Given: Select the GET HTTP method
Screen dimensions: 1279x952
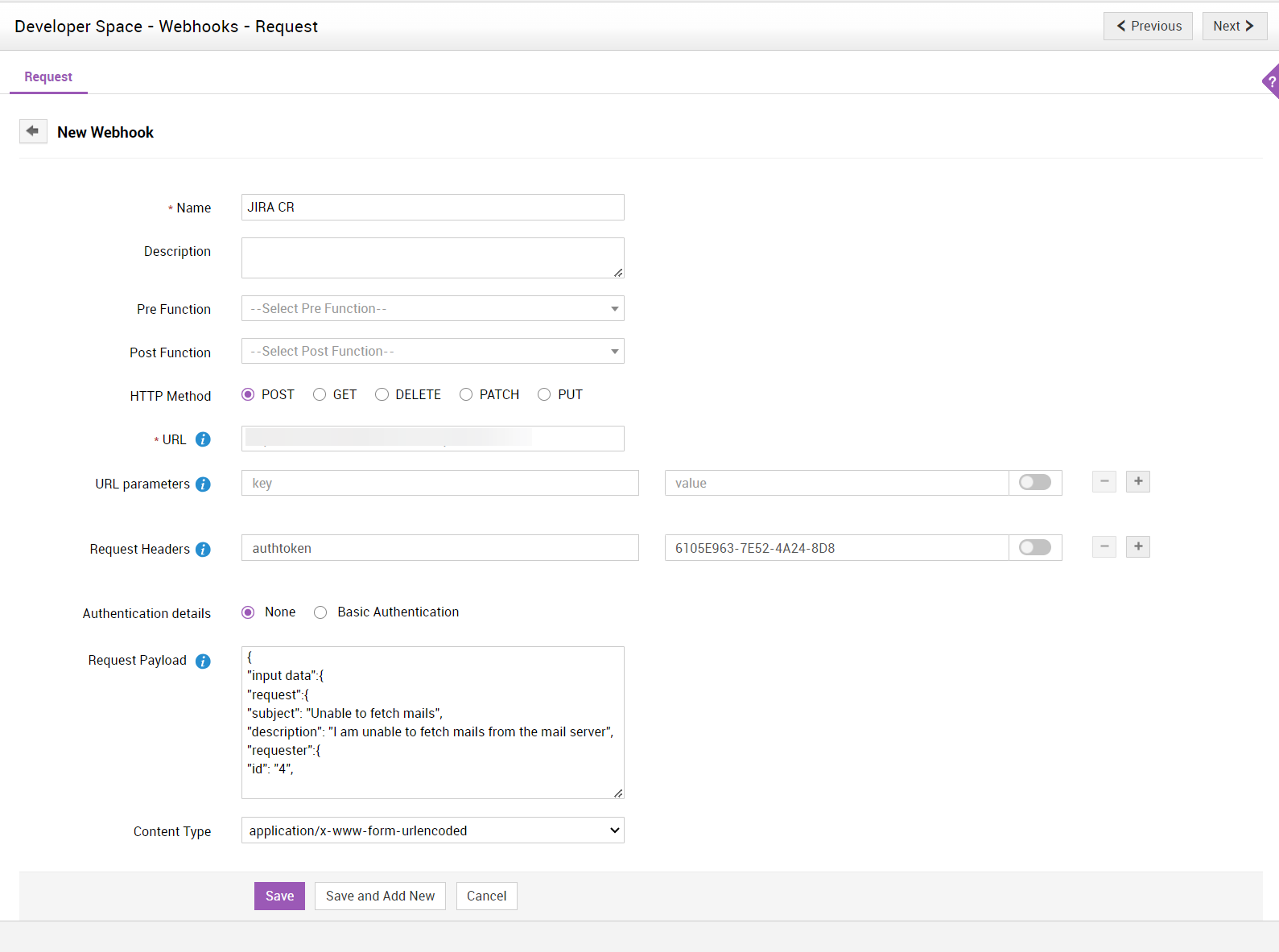Looking at the screenshot, I should click(320, 394).
